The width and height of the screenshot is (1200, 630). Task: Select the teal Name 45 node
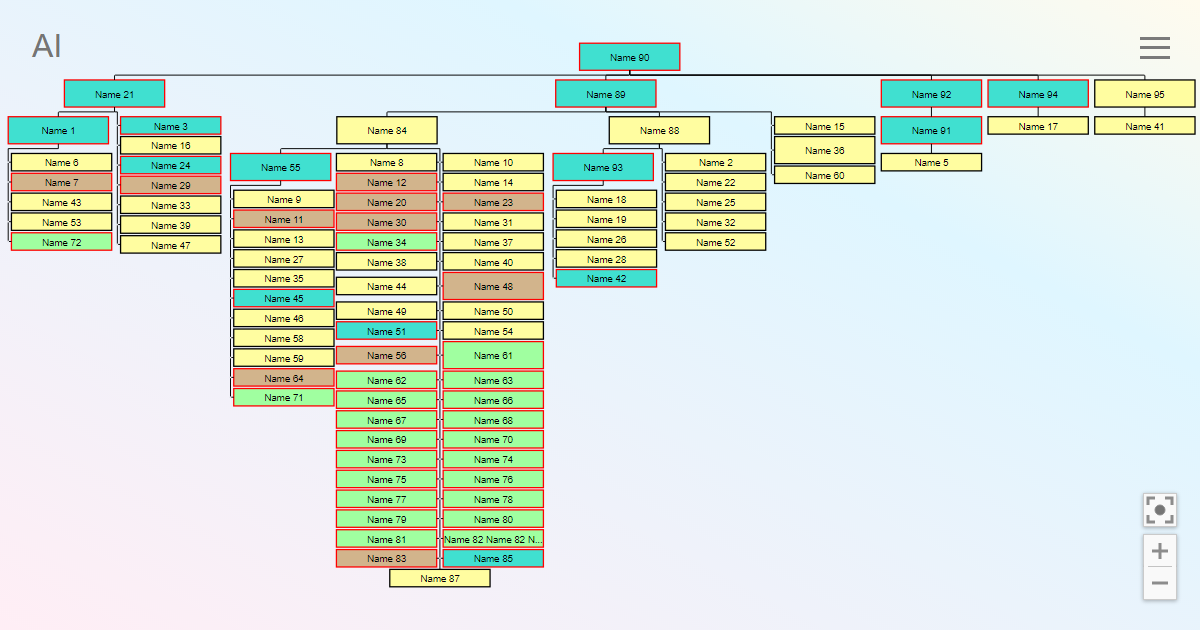click(283, 298)
